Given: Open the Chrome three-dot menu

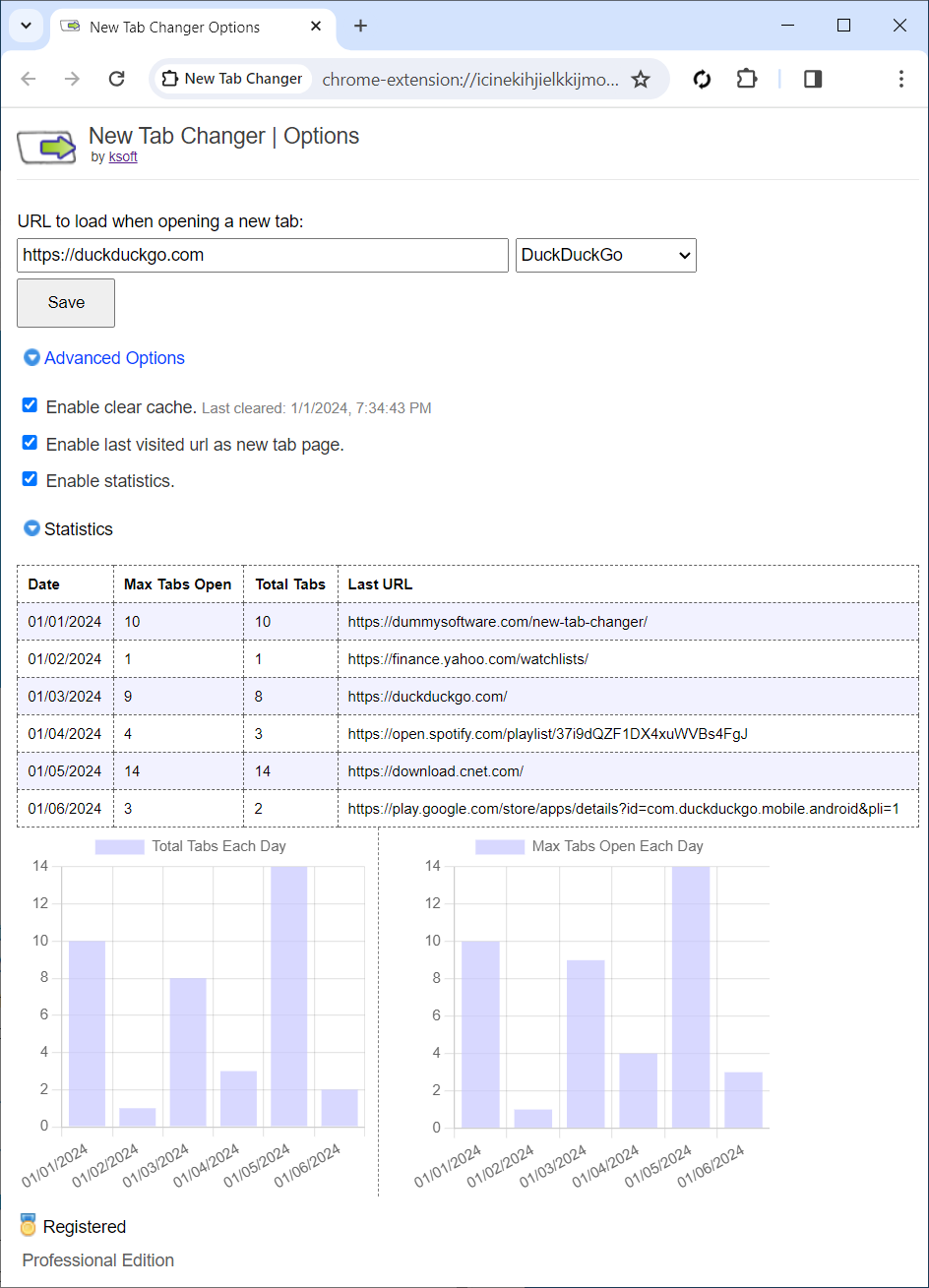Looking at the screenshot, I should (901, 79).
